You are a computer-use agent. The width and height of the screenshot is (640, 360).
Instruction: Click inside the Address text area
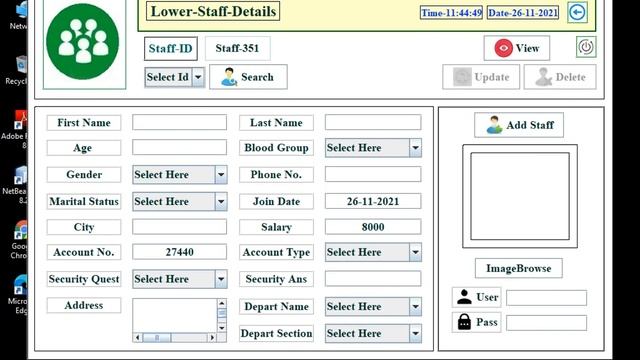coord(175,316)
